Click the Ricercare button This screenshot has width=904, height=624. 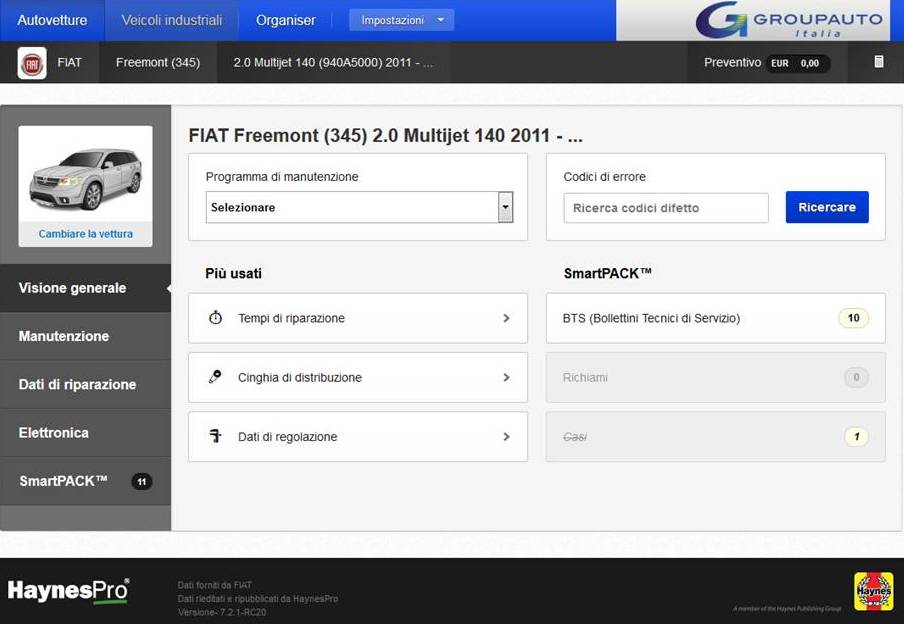pyautogui.click(x=827, y=207)
